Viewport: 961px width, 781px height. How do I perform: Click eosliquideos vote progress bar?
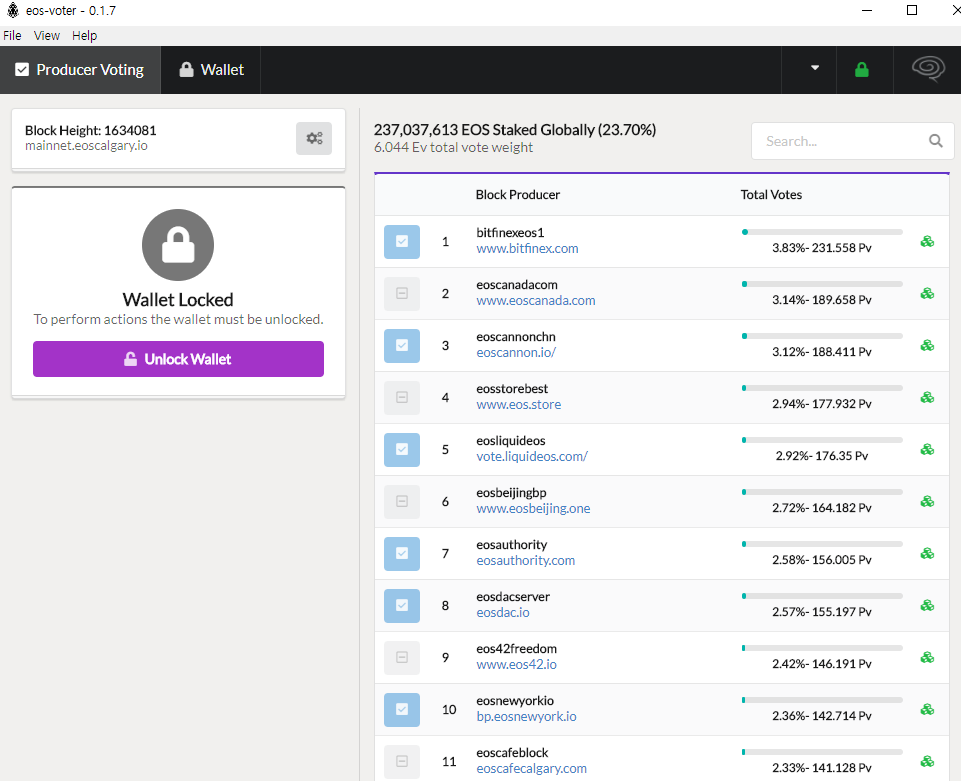tap(822, 440)
